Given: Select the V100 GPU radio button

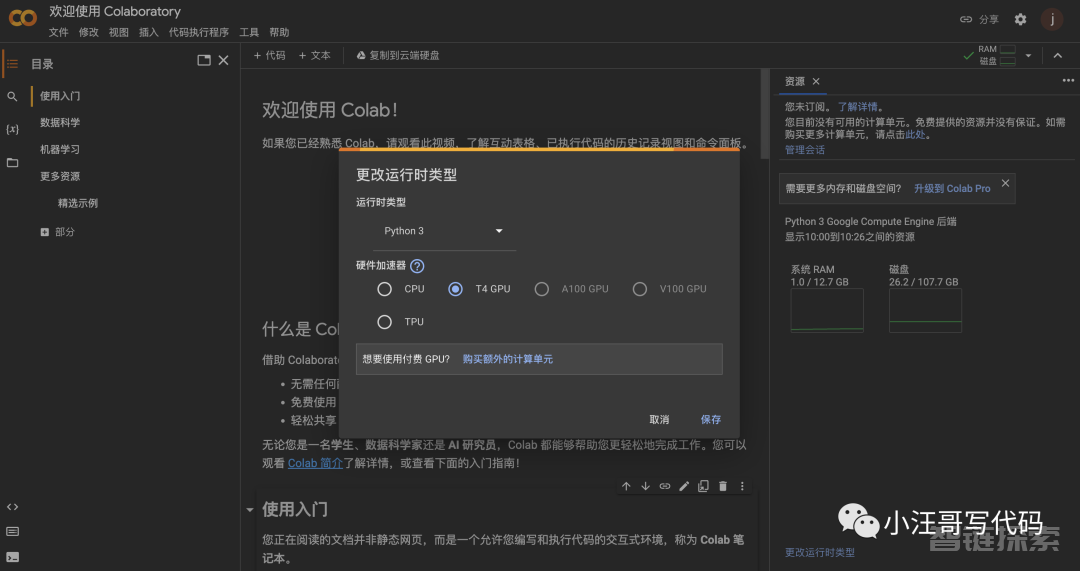Looking at the screenshot, I should click(640, 289).
